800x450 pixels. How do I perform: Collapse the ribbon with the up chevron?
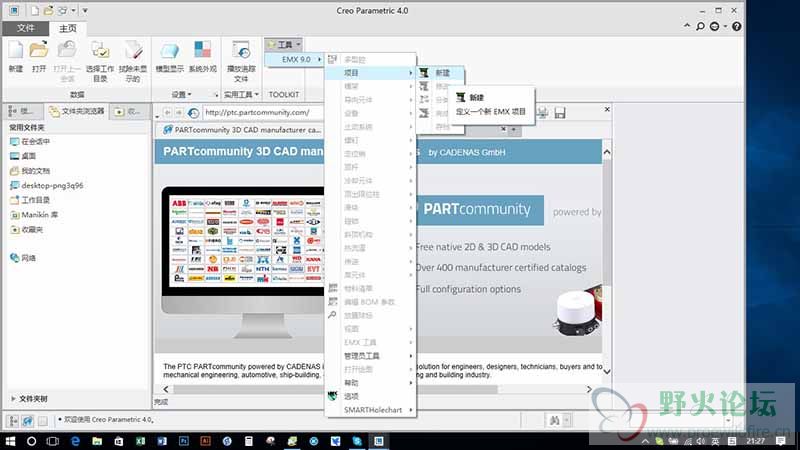(x=687, y=26)
